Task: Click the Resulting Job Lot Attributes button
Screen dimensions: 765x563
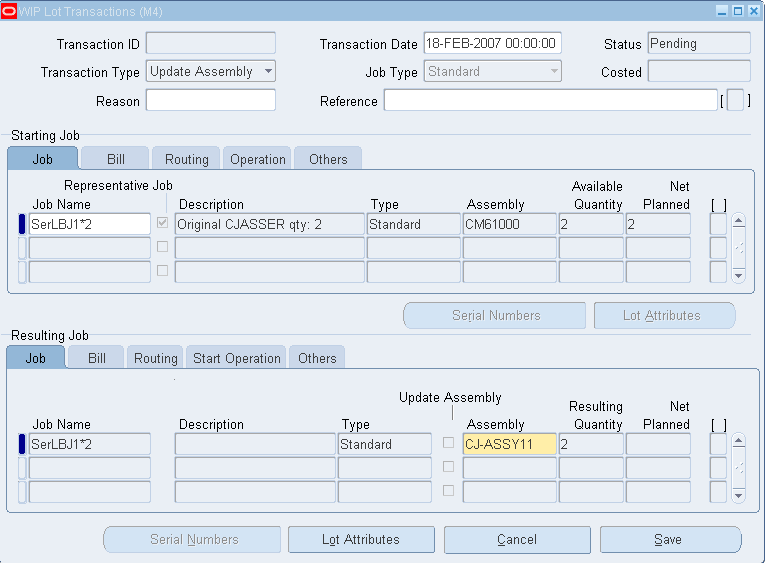Action: 361,539
